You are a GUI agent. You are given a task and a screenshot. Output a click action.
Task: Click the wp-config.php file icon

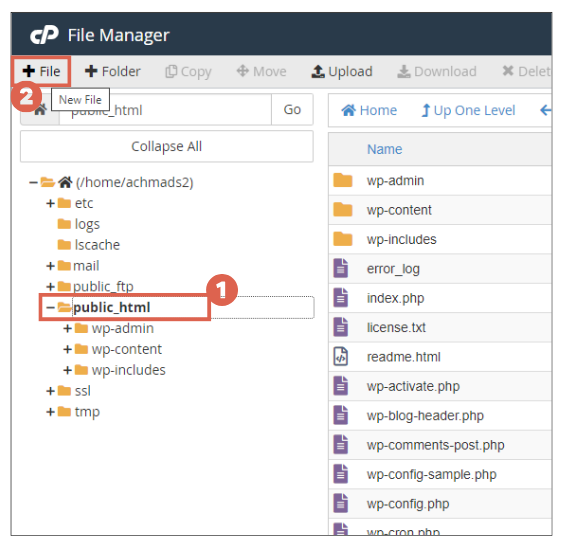pos(340,503)
